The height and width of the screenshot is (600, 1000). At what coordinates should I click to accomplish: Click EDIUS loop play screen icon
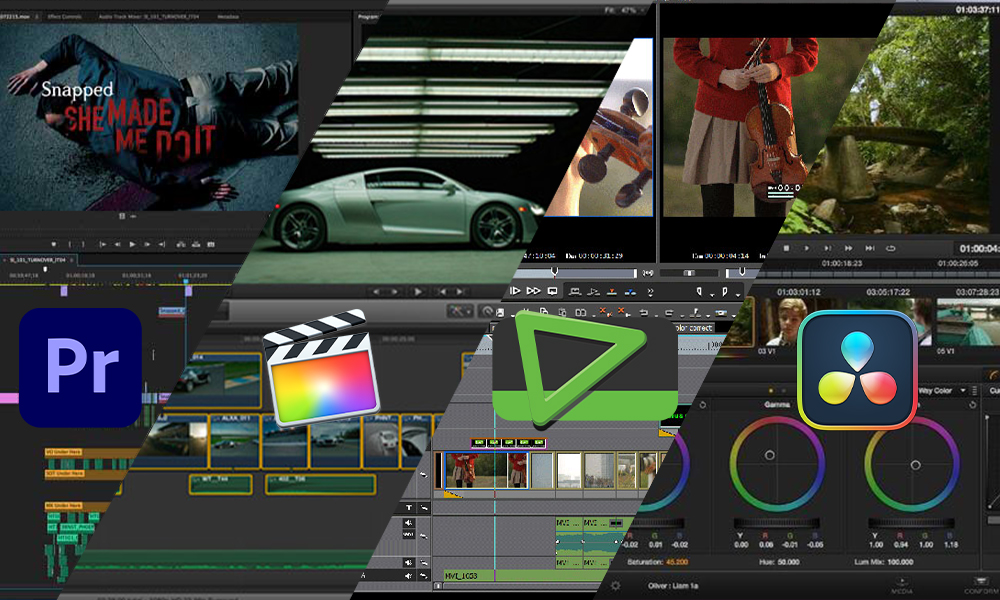coord(552,291)
